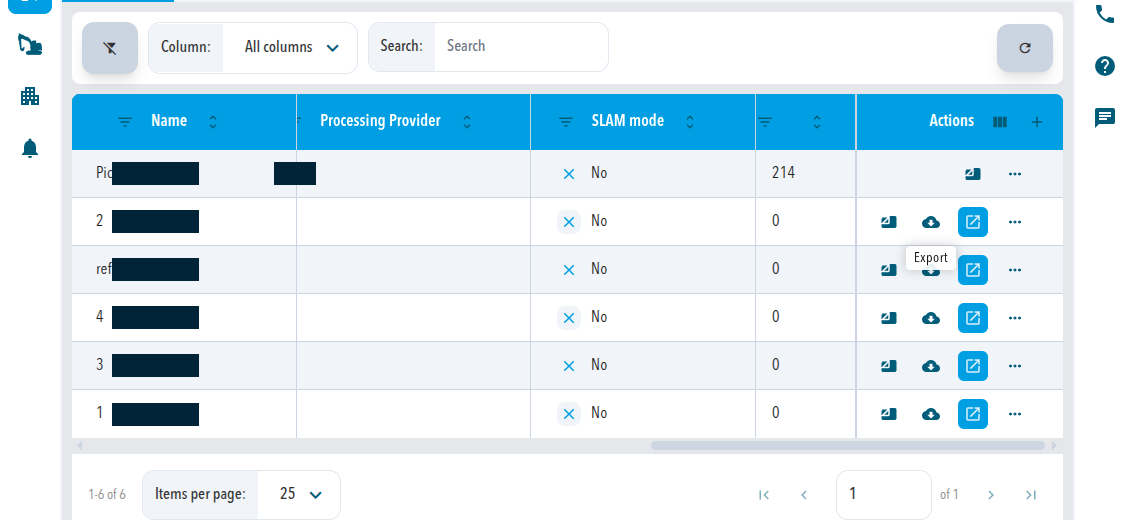Click the SLAM mode column header label
Viewport: 1135px width, 520px height.
[x=628, y=121]
